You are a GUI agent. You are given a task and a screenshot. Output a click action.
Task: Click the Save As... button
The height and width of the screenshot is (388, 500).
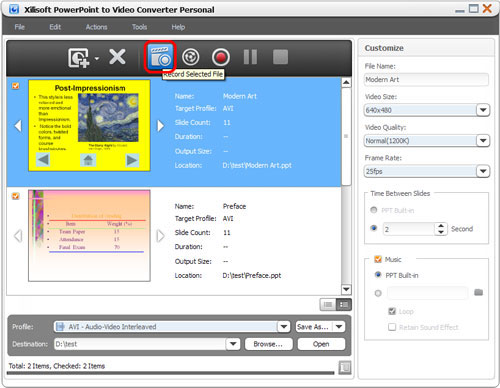pos(314,327)
